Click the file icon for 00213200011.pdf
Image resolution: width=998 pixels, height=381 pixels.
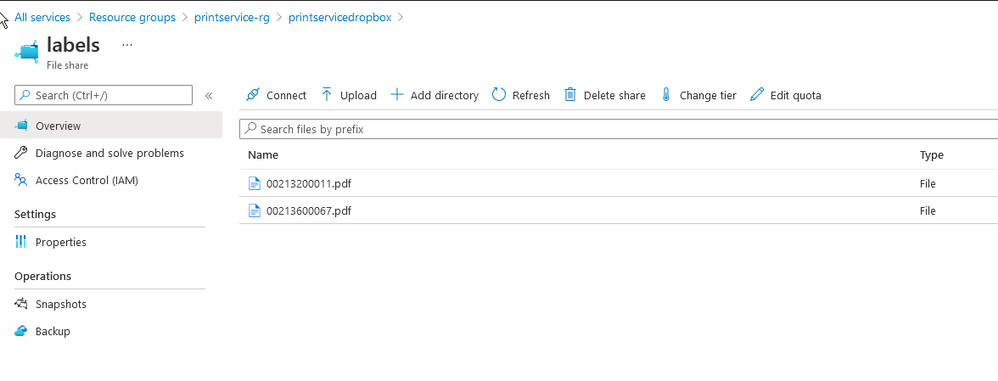coord(255,184)
